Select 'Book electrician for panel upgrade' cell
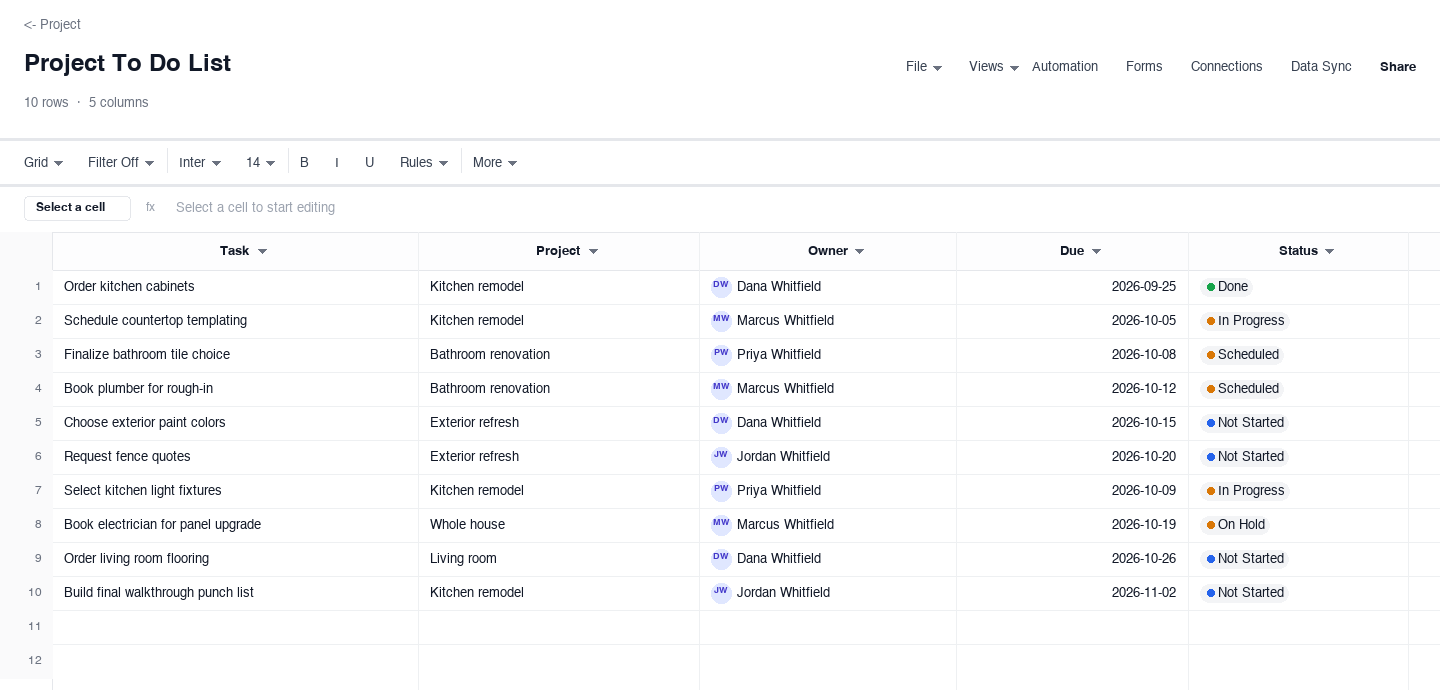The width and height of the screenshot is (1440, 690). click(236, 525)
